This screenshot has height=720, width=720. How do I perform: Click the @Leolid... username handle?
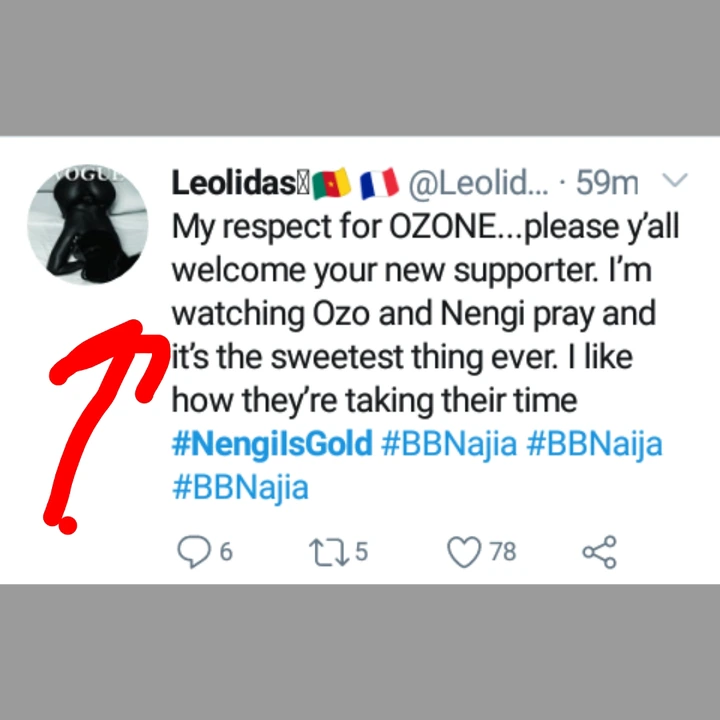479,183
